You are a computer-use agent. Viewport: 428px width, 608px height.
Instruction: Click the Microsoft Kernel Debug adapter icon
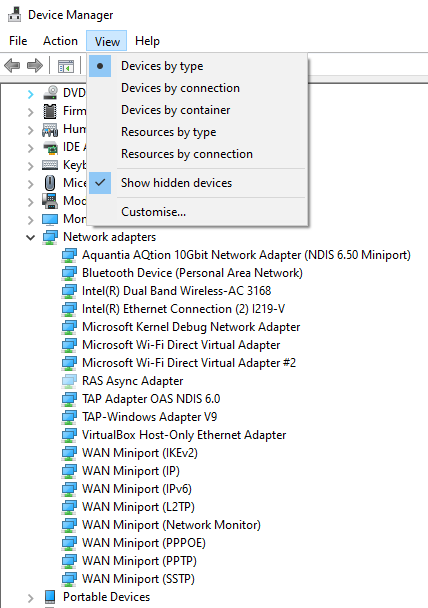[x=69, y=327]
